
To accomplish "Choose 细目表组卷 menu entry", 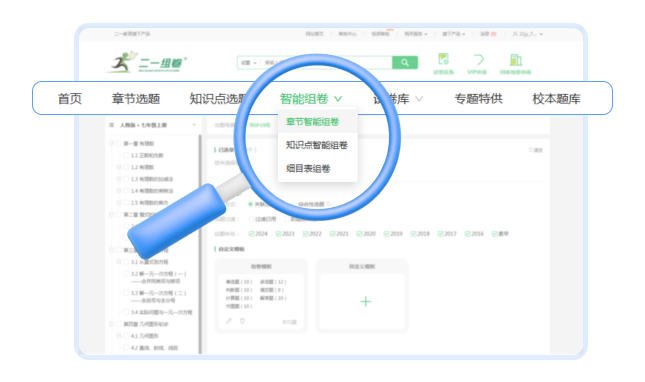I will pyautogui.click(x=308, y=169).
